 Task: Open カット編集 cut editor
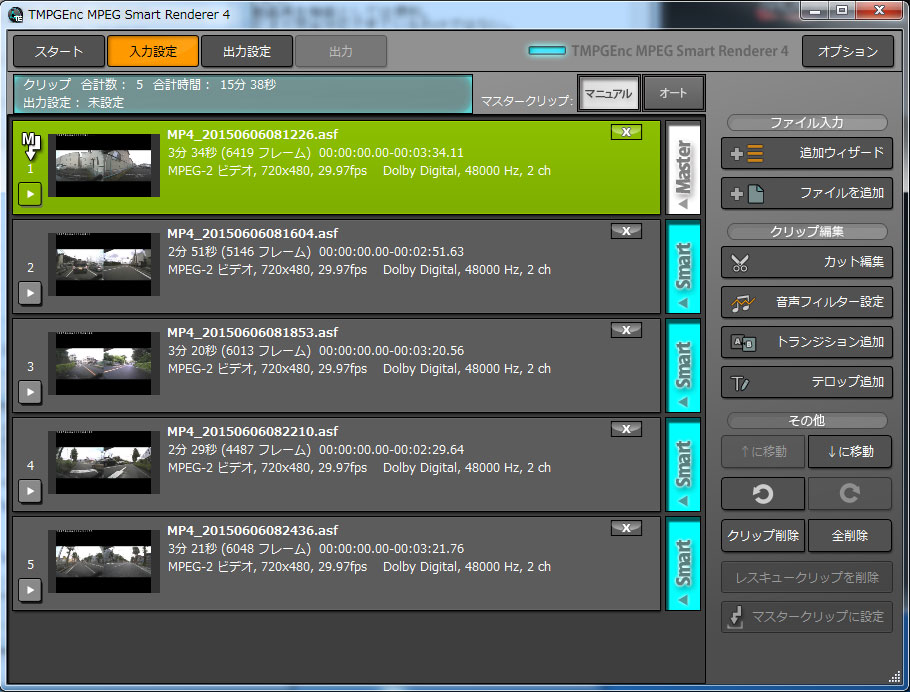[x=807, y=262]
